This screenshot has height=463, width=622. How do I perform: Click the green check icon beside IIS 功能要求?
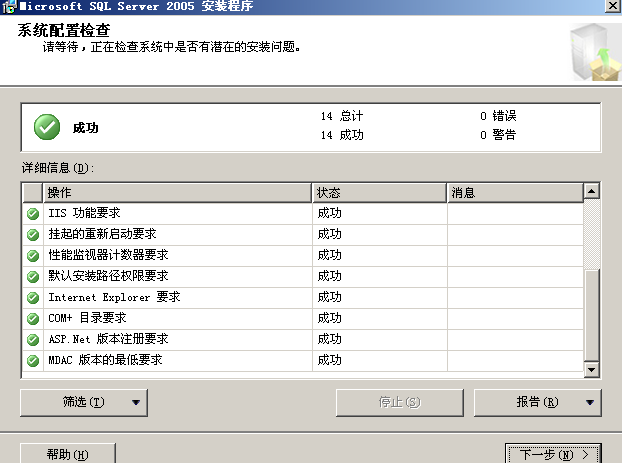(33, 214)
